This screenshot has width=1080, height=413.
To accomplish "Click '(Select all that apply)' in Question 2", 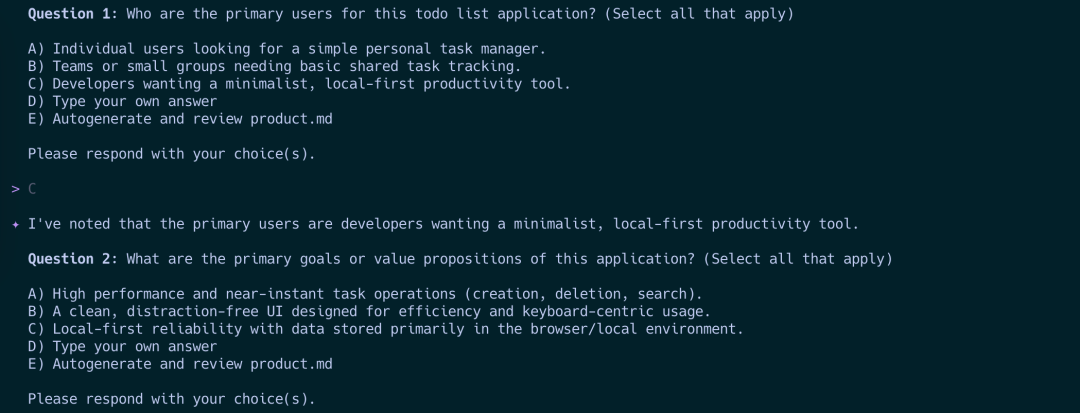I will (797, 259).
